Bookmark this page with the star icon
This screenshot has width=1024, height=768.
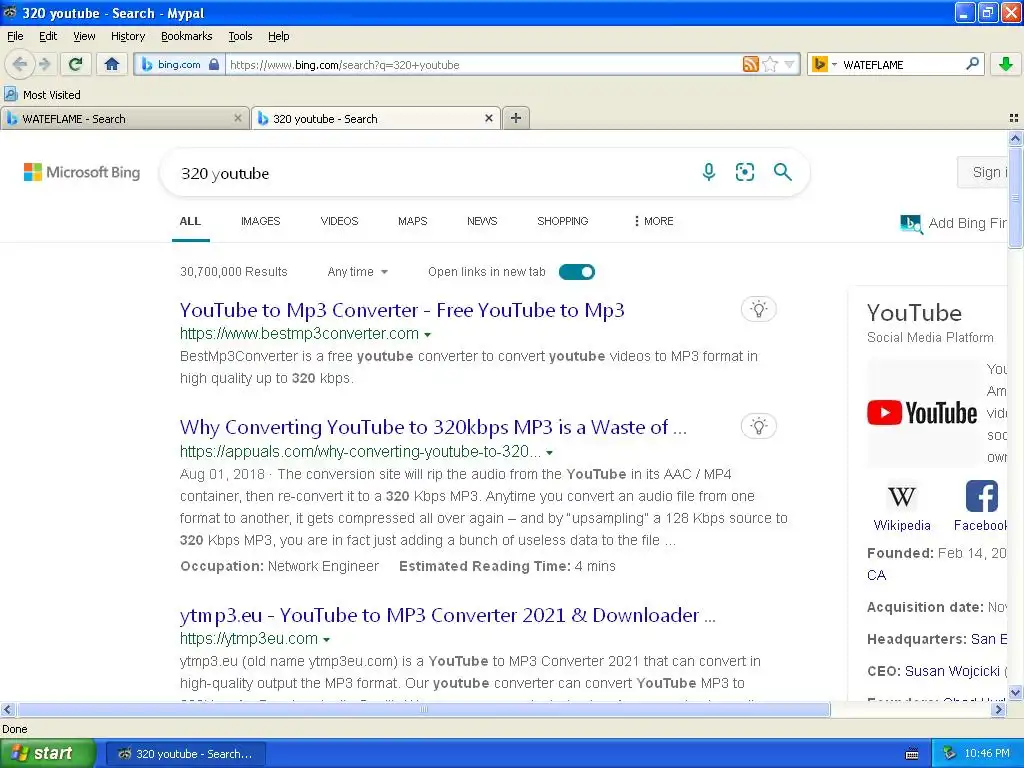point(771,64)
